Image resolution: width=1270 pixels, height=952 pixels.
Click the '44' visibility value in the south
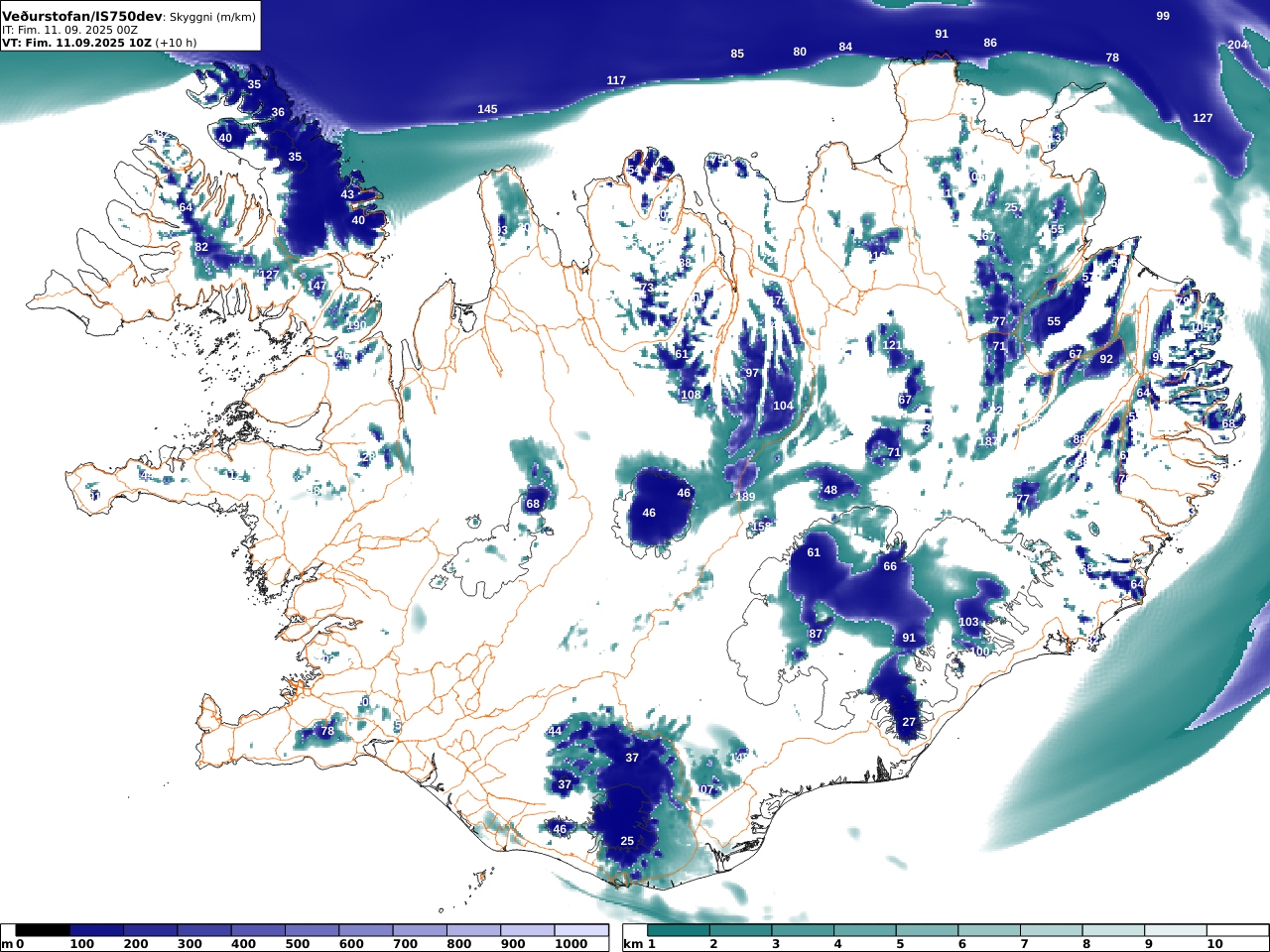tap(555, 731)
